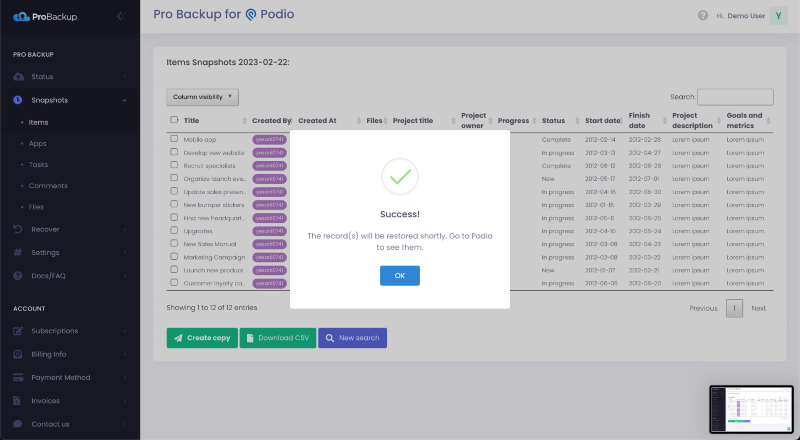The height and width of the screenshot is (440, 800).
Task: Click the Create copy button
Action: tap(202, 338)
